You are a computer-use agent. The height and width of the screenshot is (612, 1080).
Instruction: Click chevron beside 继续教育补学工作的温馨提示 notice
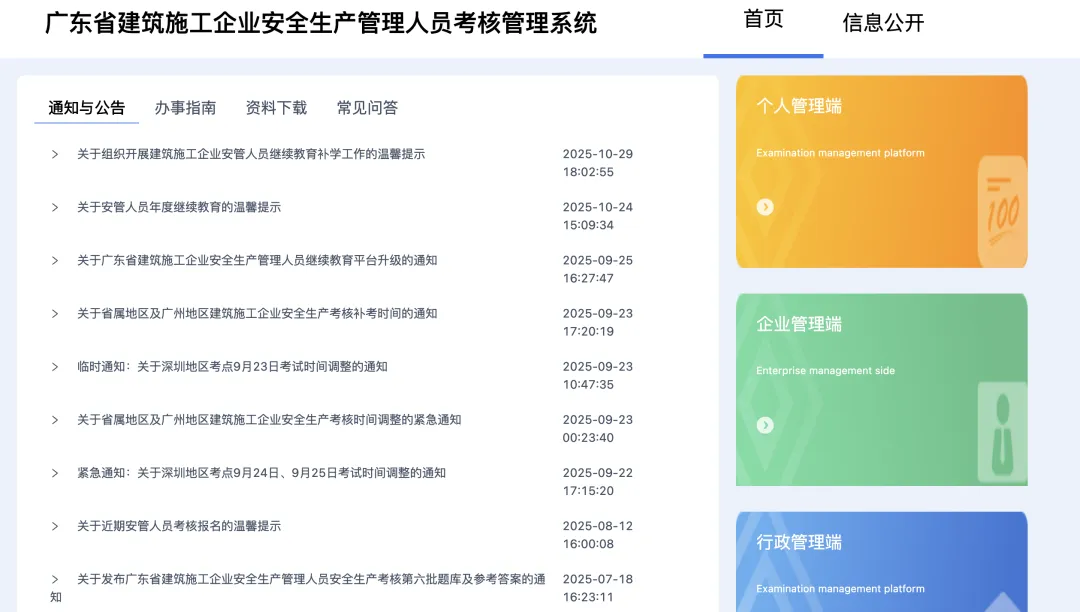point(55,154)
